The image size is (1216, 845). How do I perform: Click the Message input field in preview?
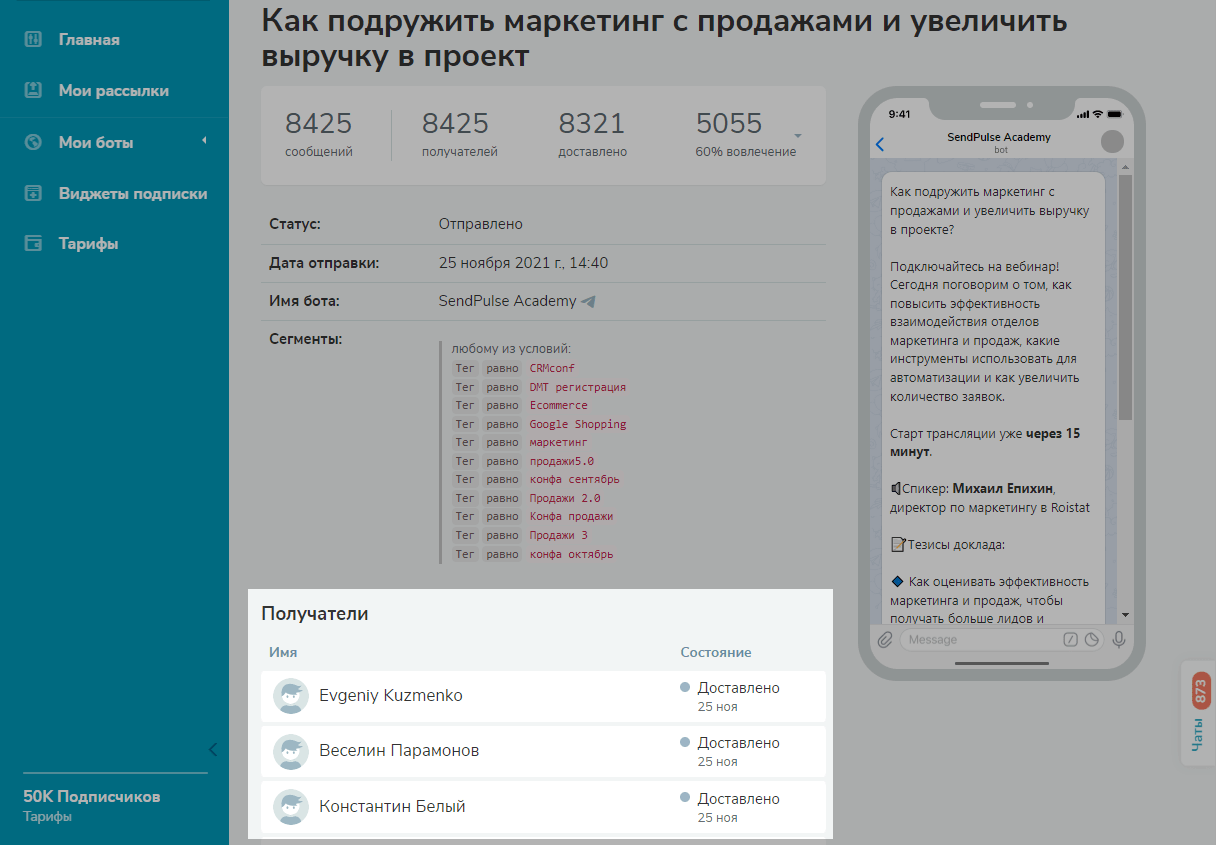pyautogui.click(x=980, y=640)
